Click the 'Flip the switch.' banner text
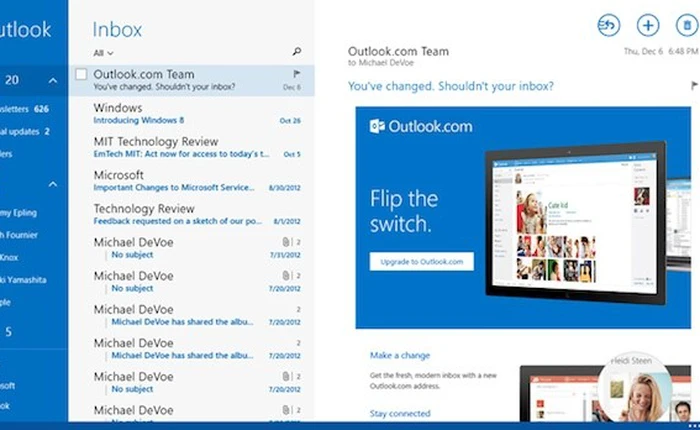 pos(404,211)
